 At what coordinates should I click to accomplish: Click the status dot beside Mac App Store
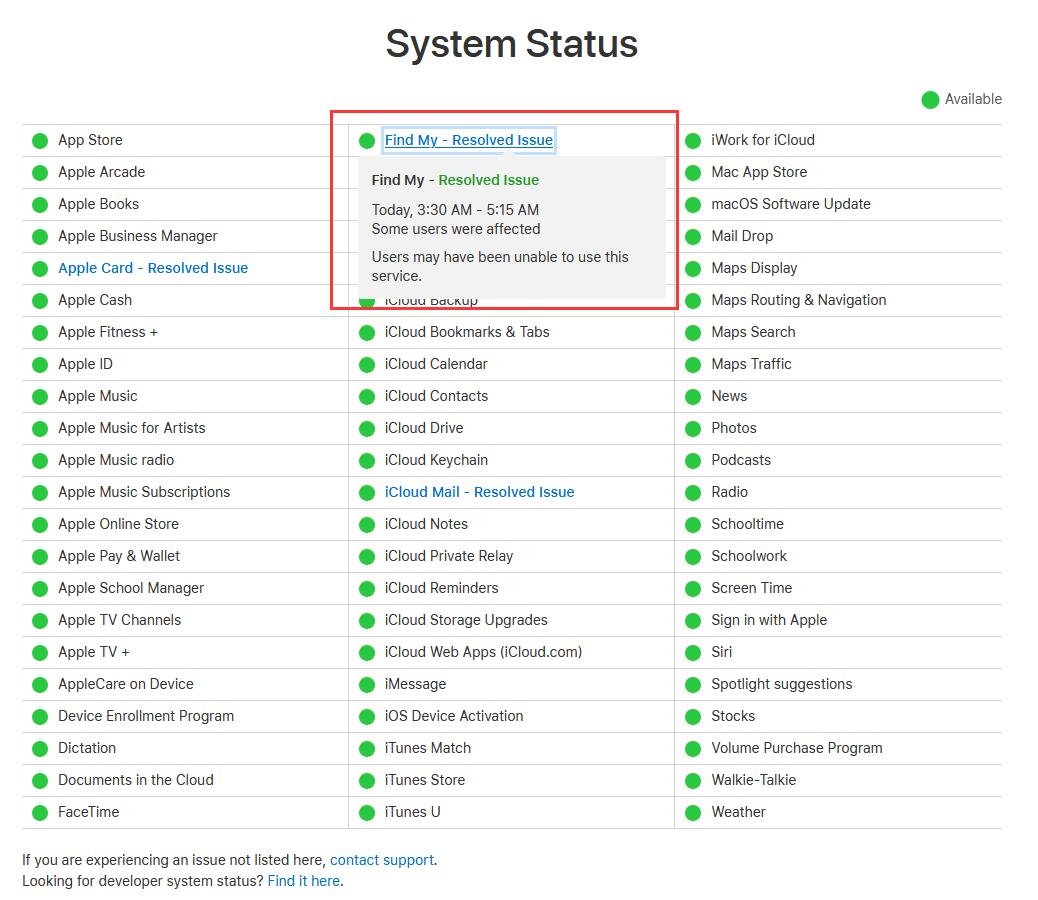[693, 173]
